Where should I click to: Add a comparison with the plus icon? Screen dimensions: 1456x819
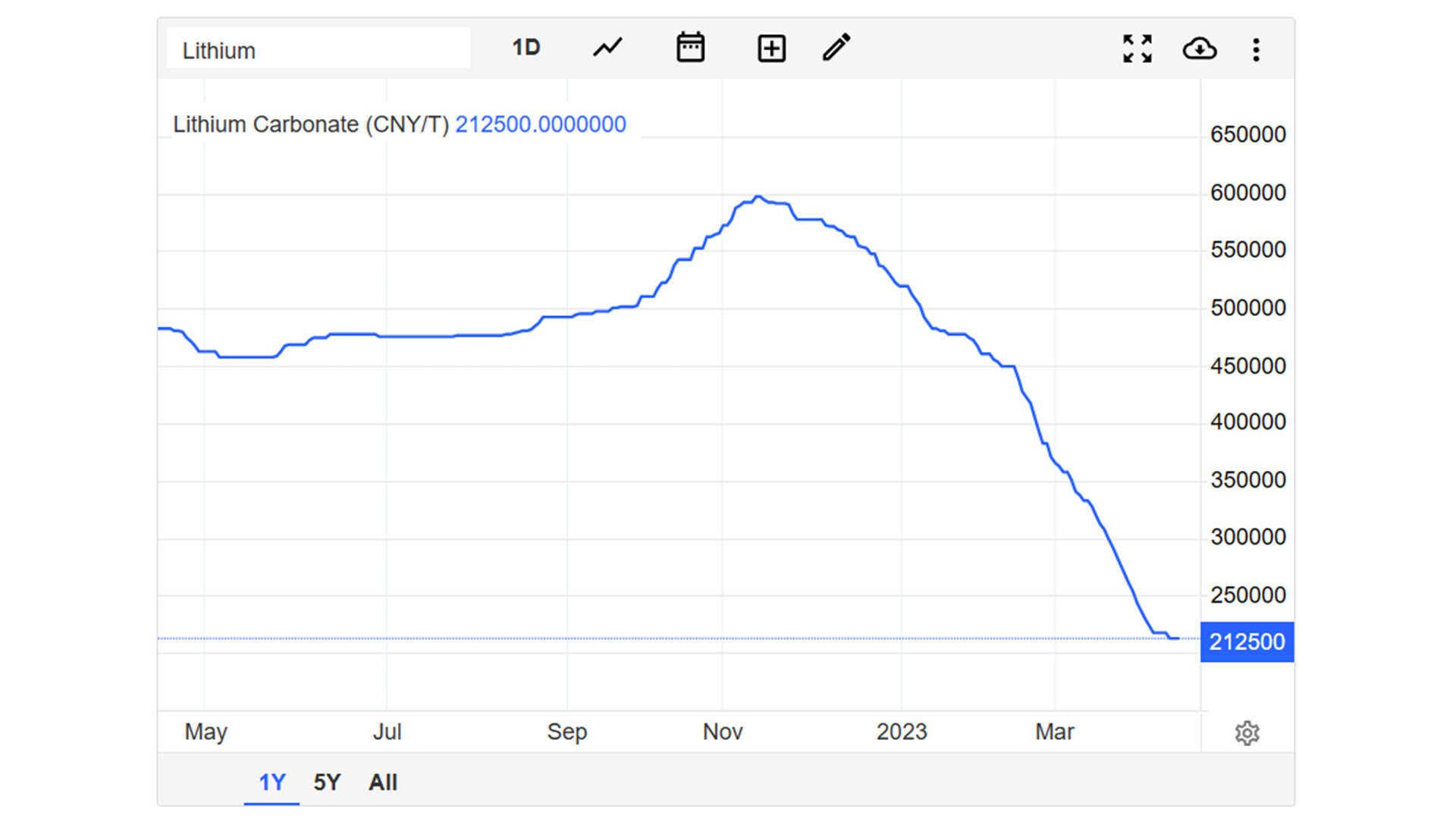coord(771,49)
